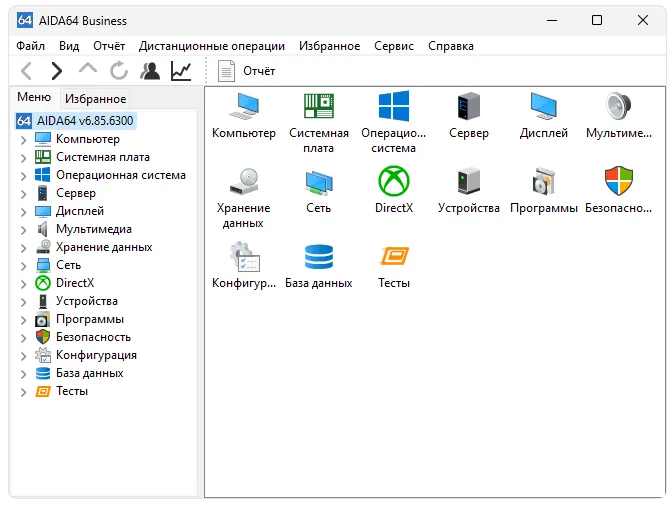
Task: Click the Forward arrow toolbar button
Action: (57, 71)
